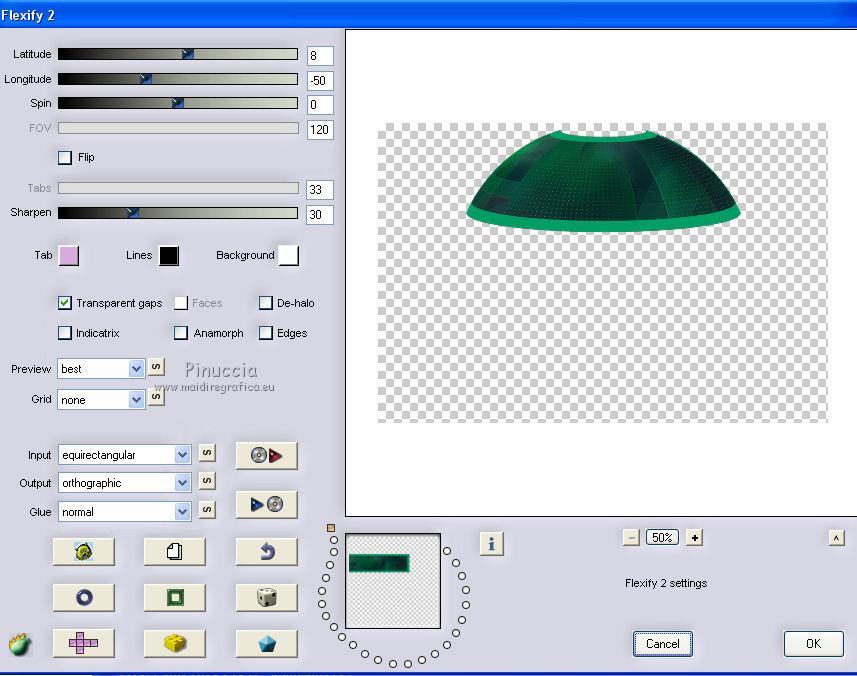Open the Tab color swatch
The width and height of the screenshot is (857, 676).
tap(69, 256)
